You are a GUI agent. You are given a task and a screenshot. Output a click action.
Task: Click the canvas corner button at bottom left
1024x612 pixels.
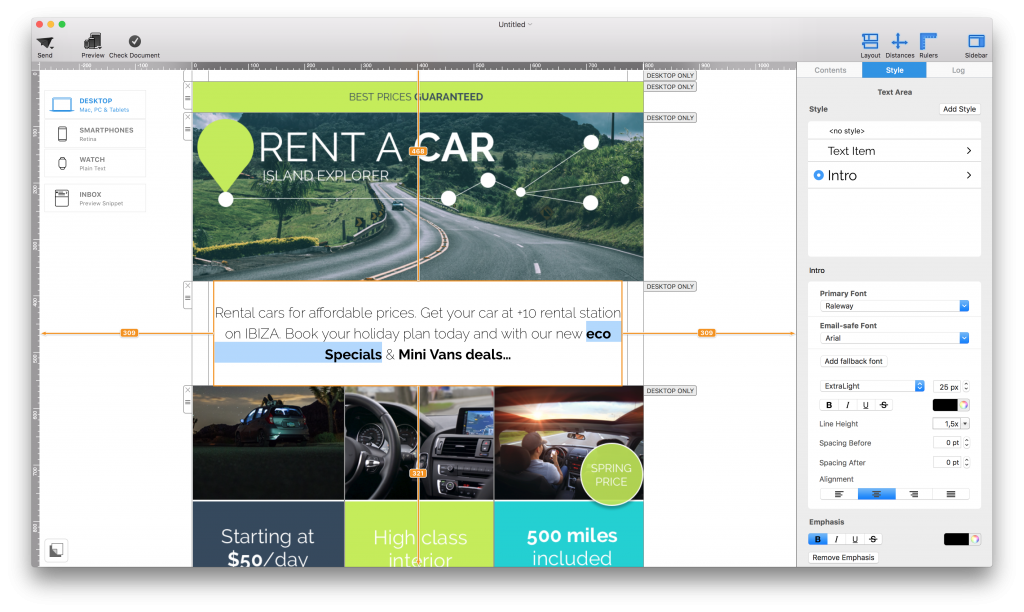coord(56,550)
